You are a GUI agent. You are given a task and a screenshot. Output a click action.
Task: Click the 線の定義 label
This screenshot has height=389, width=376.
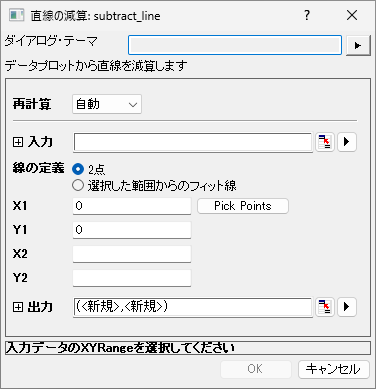pyautogui.click(x=38, y=168)
